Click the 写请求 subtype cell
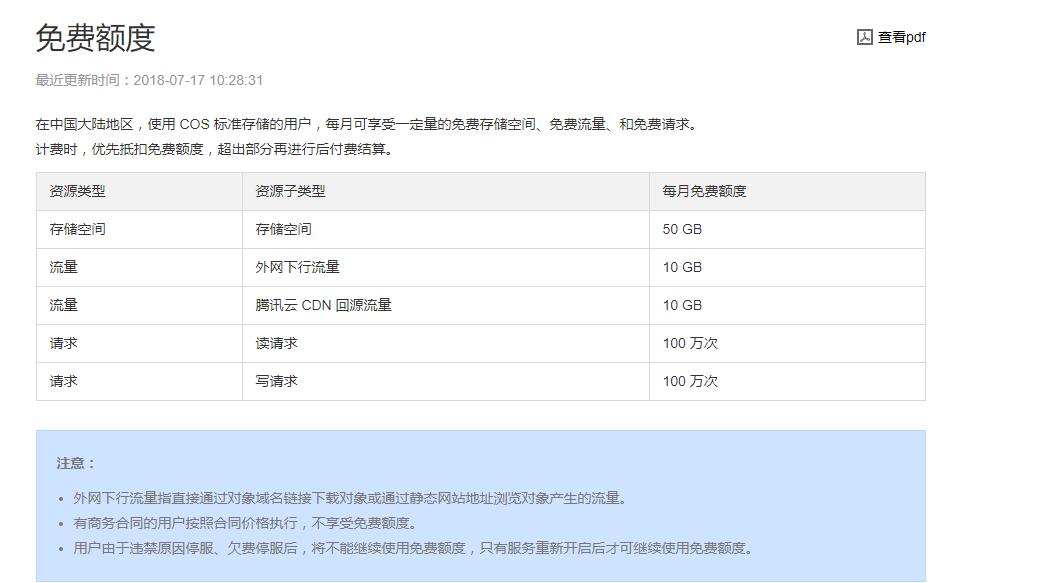Viewport: 1048px width, 583px height. tap(276, 381)
